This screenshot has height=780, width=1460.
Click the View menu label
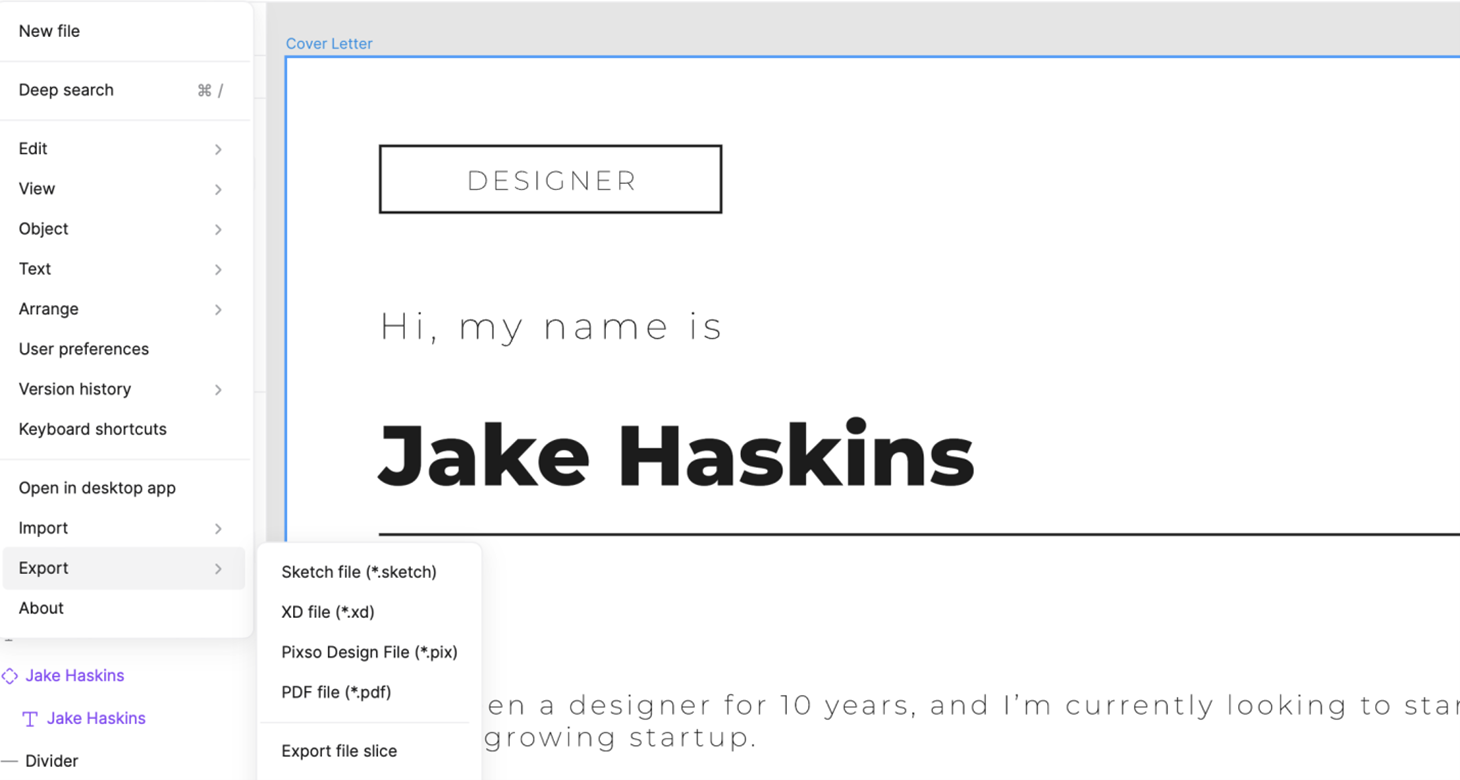(37, 189)
